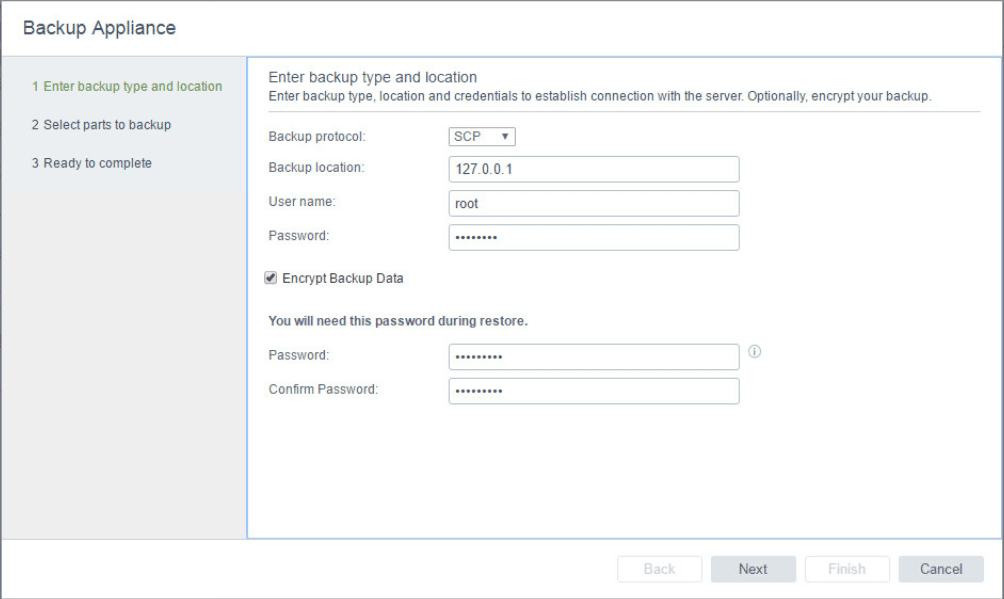Click the info icon beside encryption password

click(x=755, y=352)
